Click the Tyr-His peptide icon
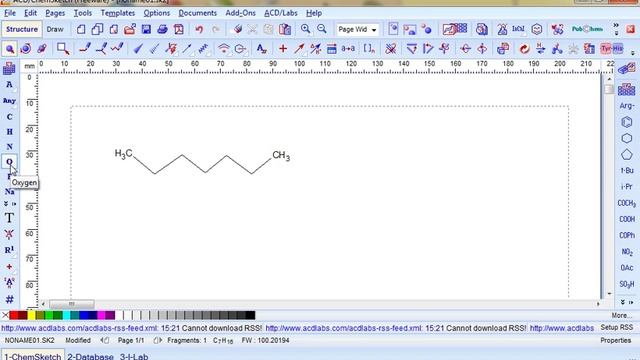This screenshot has height=360, width=640. click(x=611, y=49)
